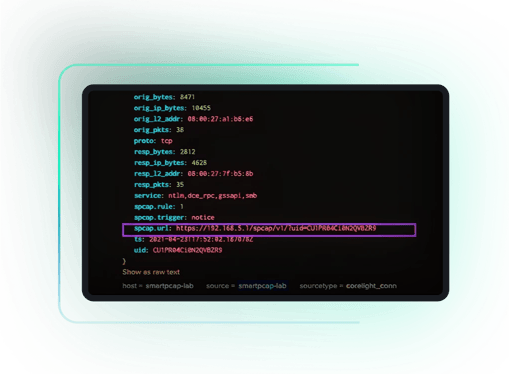Click orig_ip_bytes value 10455

click(201, 108)
